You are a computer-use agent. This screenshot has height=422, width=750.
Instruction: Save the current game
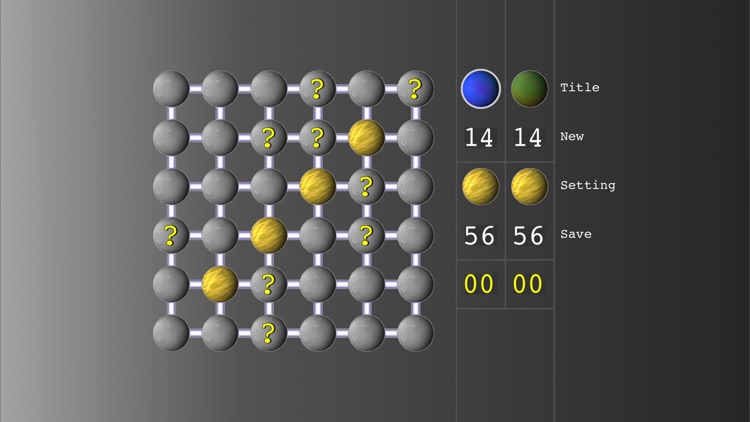(x=575, y=234)
